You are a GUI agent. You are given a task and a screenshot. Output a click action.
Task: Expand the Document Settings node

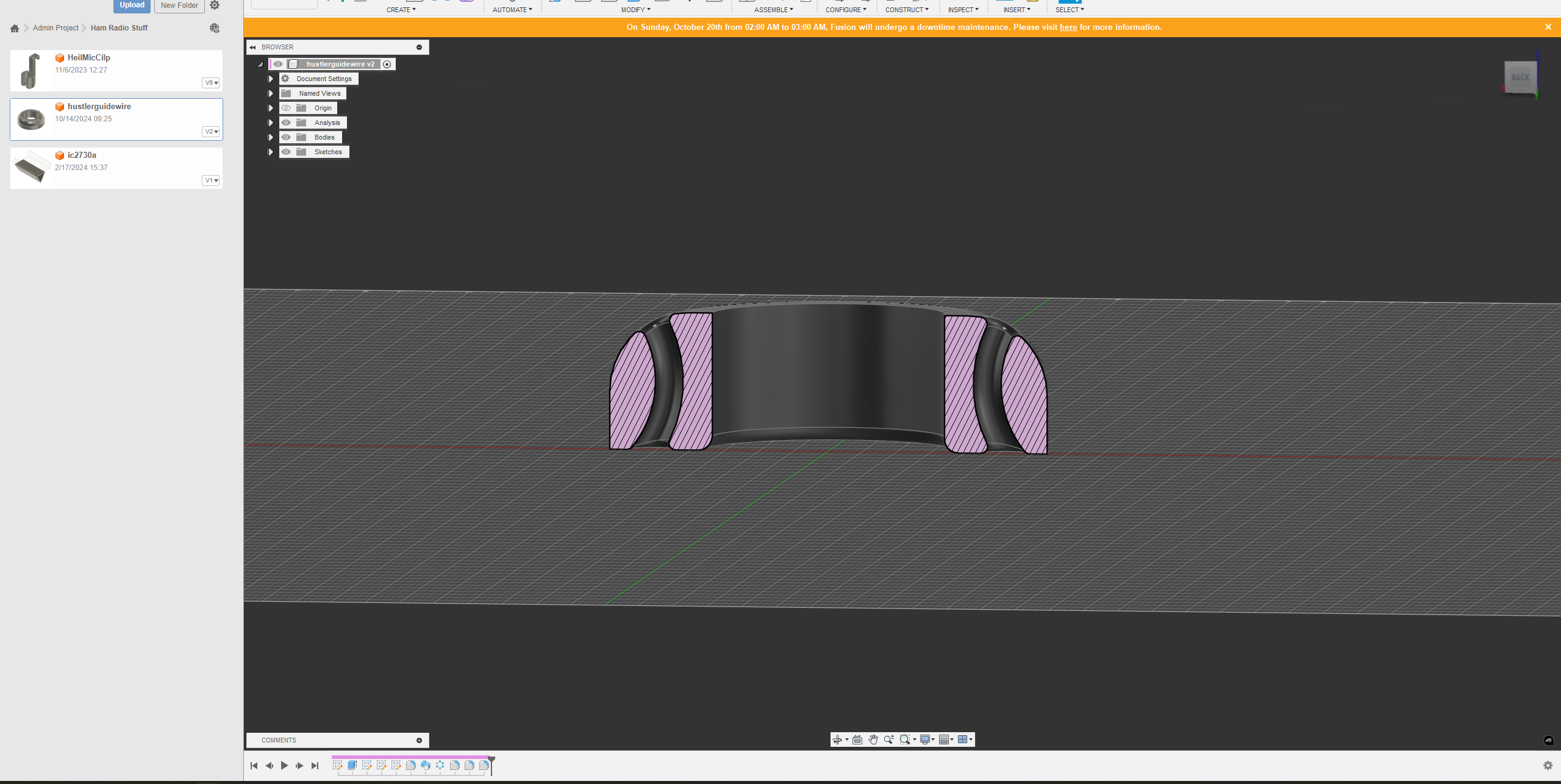271,79
